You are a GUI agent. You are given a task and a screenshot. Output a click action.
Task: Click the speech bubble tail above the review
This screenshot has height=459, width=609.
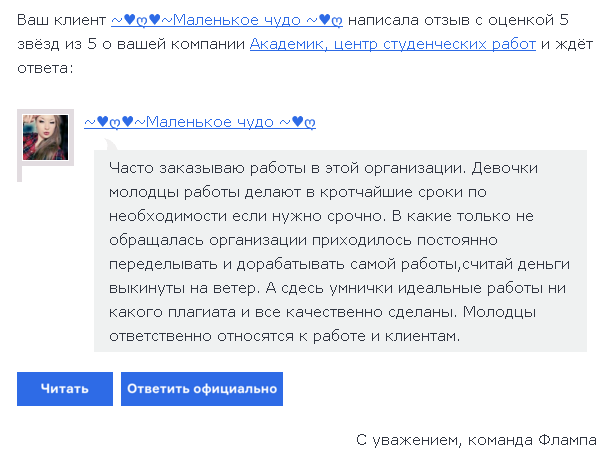109,144
